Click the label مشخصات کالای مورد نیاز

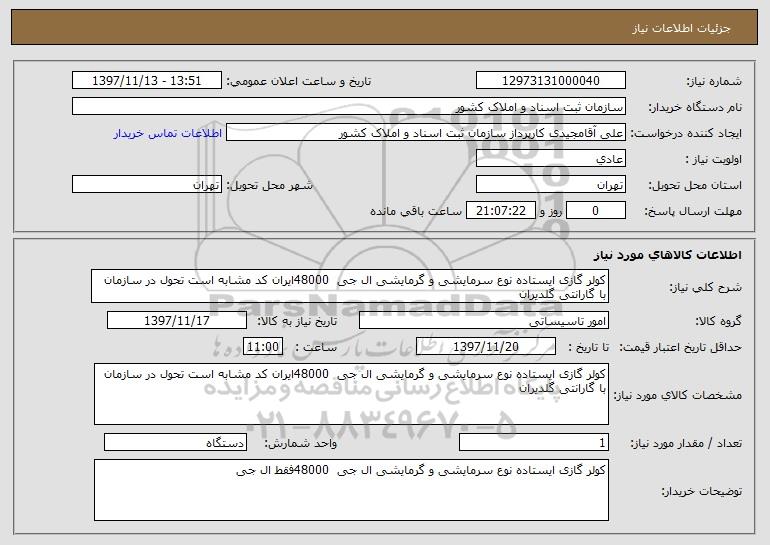(x=678, y=395)
